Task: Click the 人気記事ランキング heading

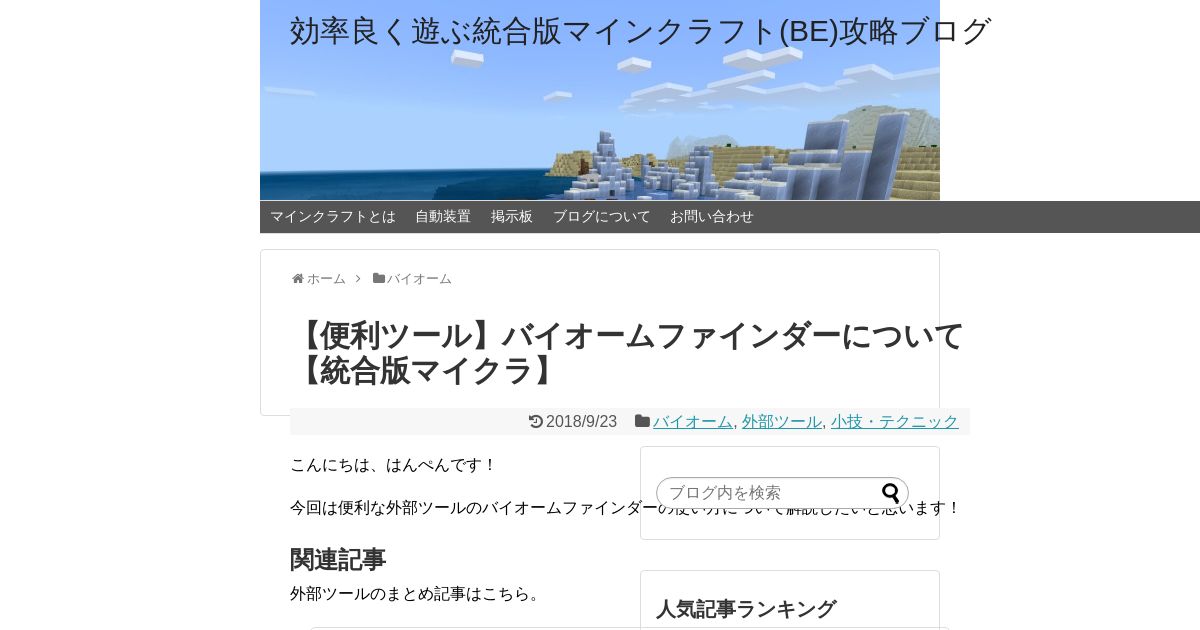Action: click(x=746, y=609)
